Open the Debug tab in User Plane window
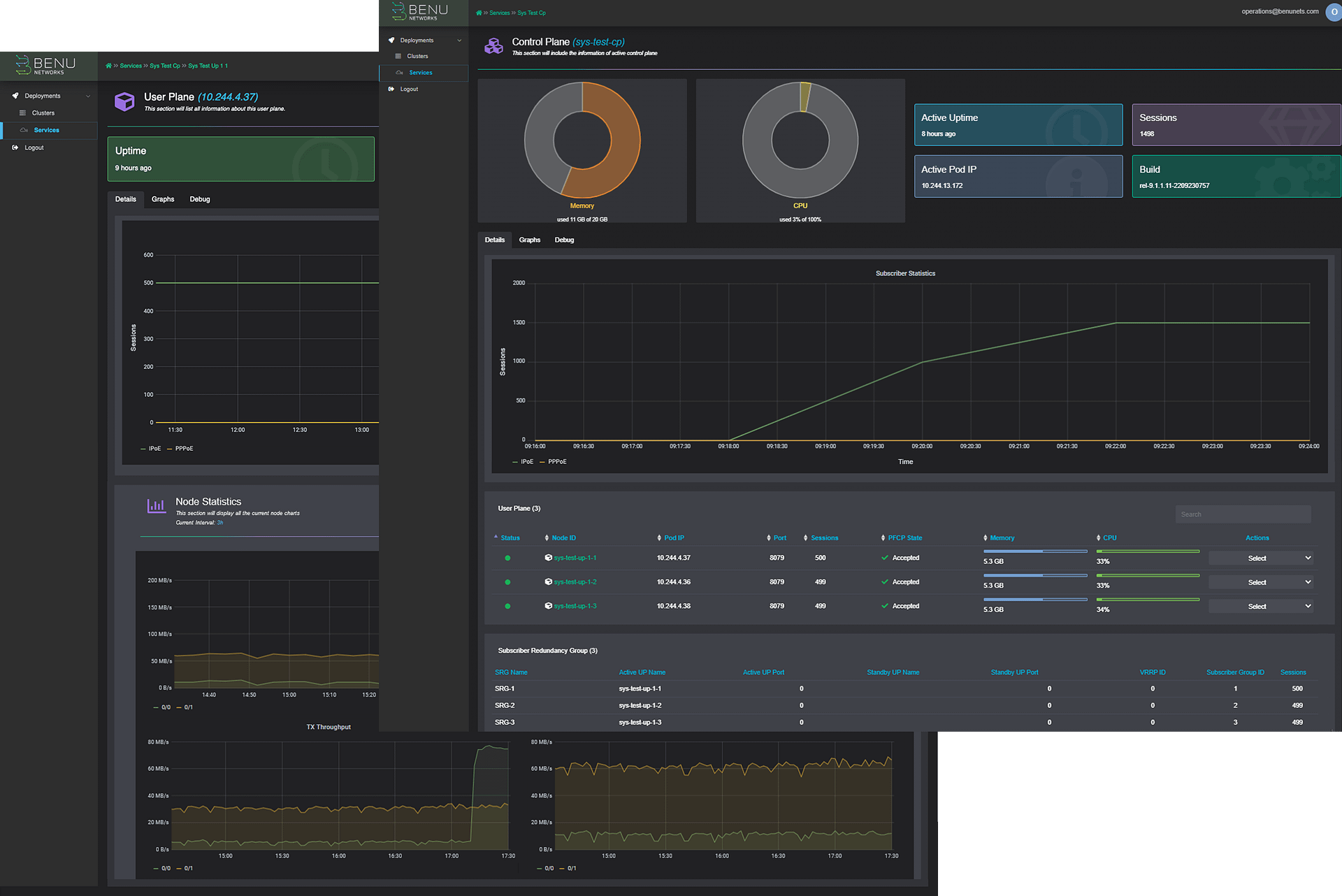Image resolution: width=1342 pixels, height=896 pixels. tap(200, 199)
